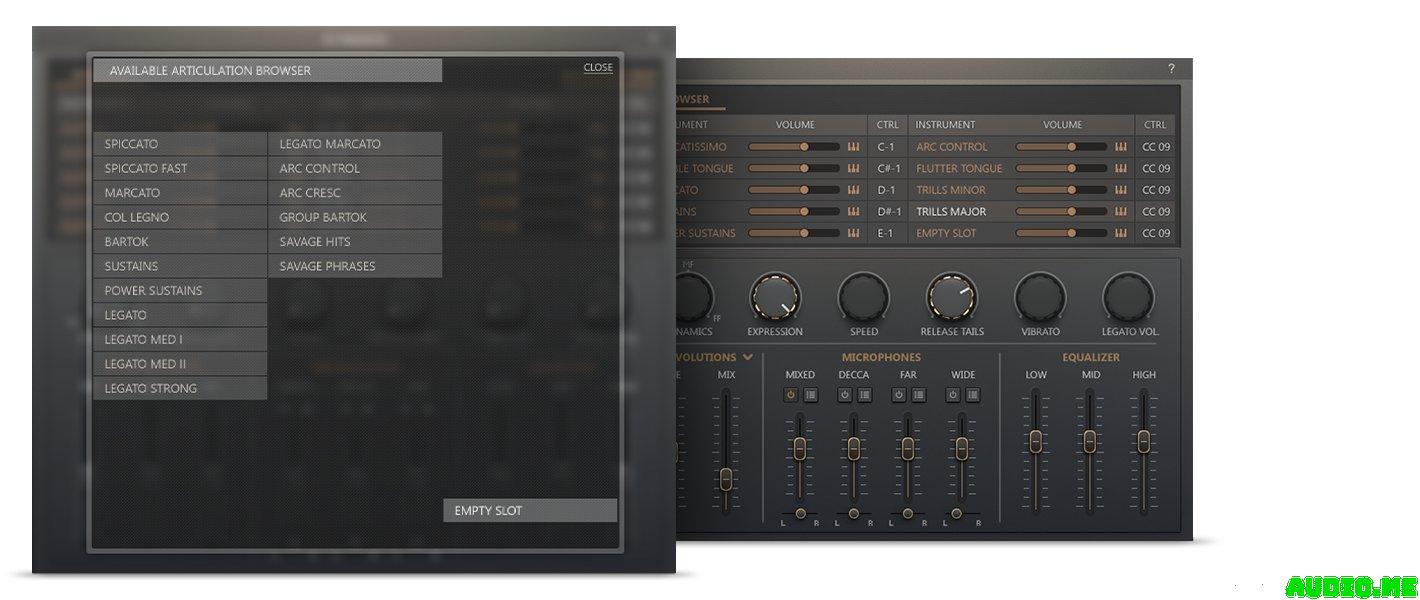The height and width of the screenshot is (600, 1420).
Task: Disable the MIXED microphone power button
Action: pyautogui.click(x=790, y=395)
